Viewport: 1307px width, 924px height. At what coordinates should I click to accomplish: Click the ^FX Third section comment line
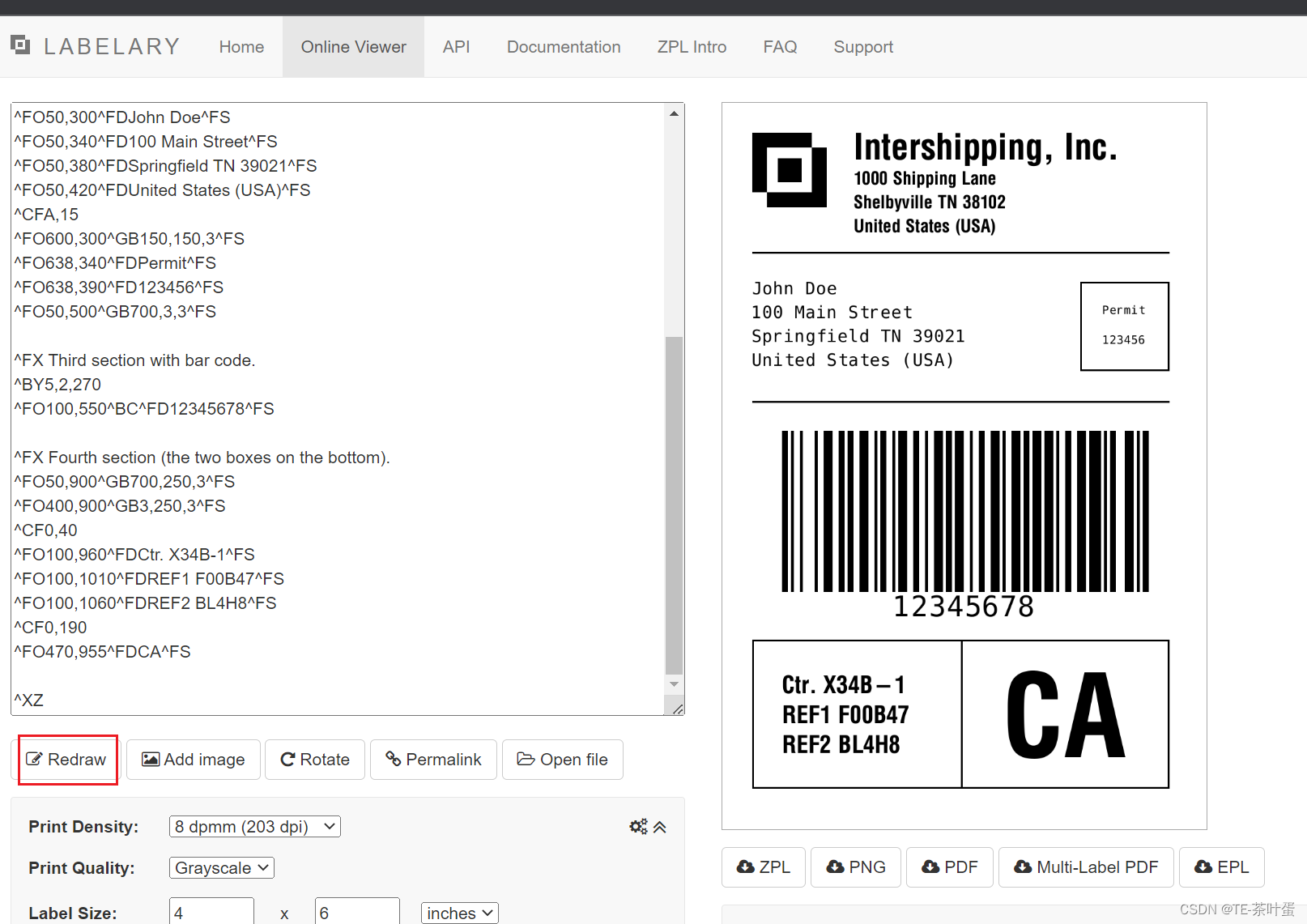(x=134, y=360)
